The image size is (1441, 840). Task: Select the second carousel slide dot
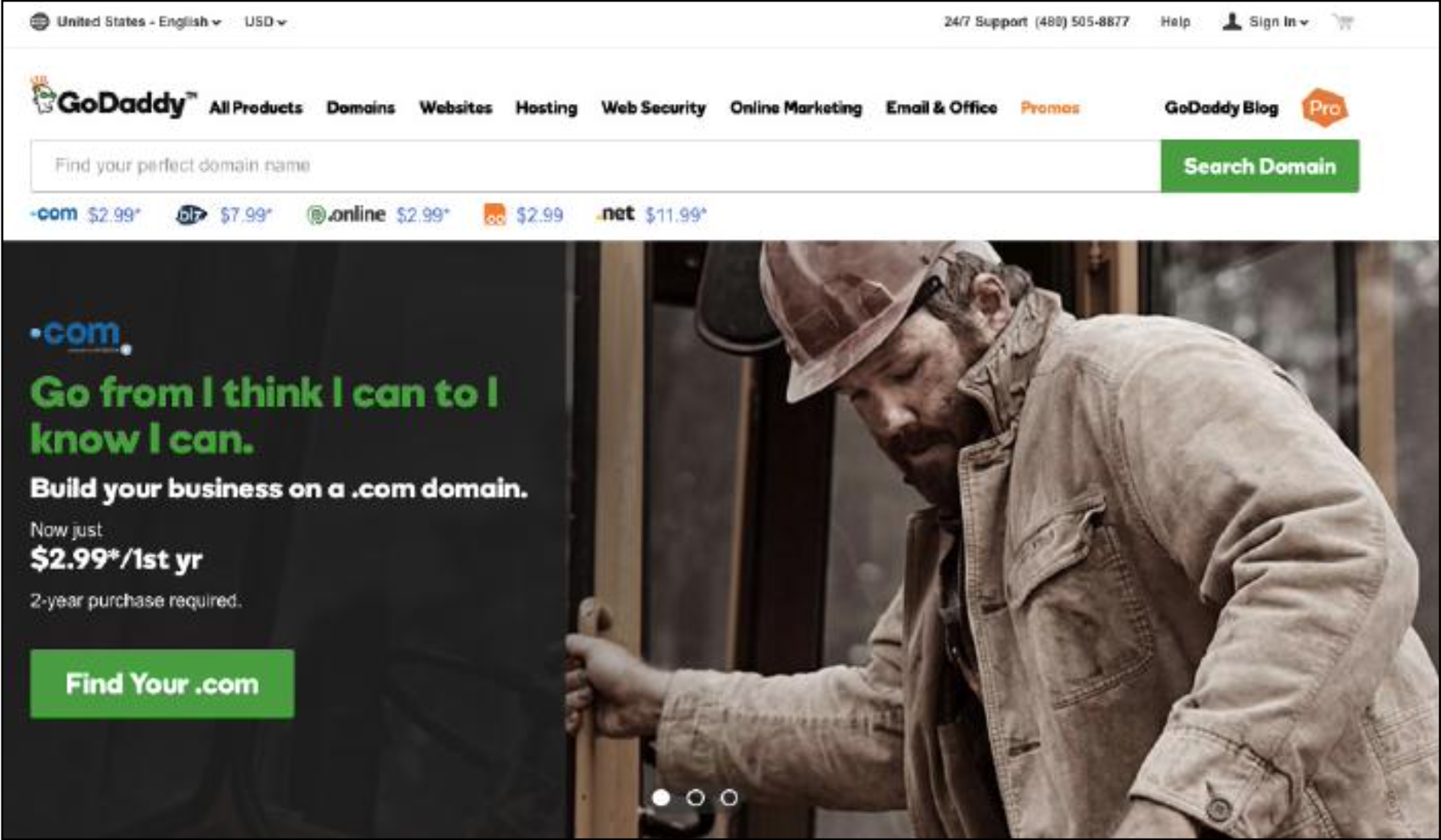[695, 798]
